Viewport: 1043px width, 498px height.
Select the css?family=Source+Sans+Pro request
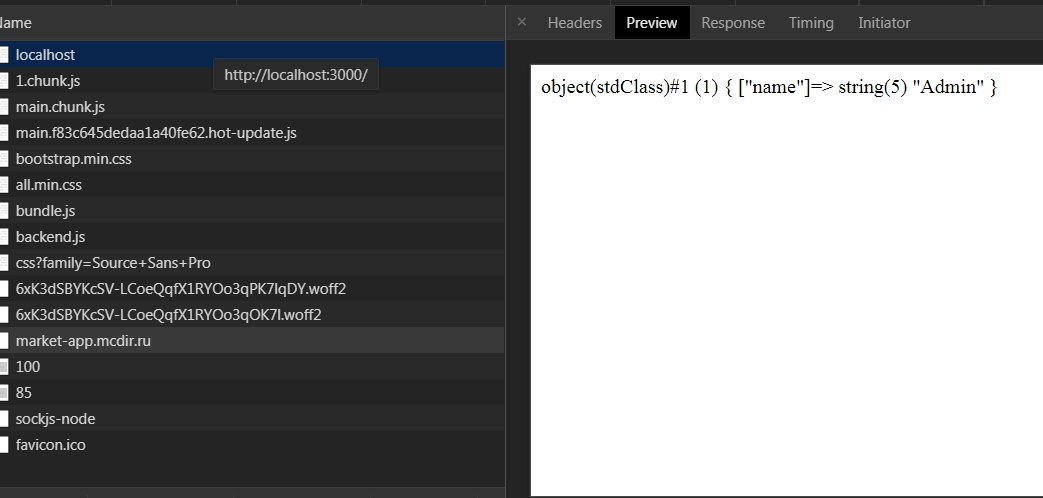point(252,263)
